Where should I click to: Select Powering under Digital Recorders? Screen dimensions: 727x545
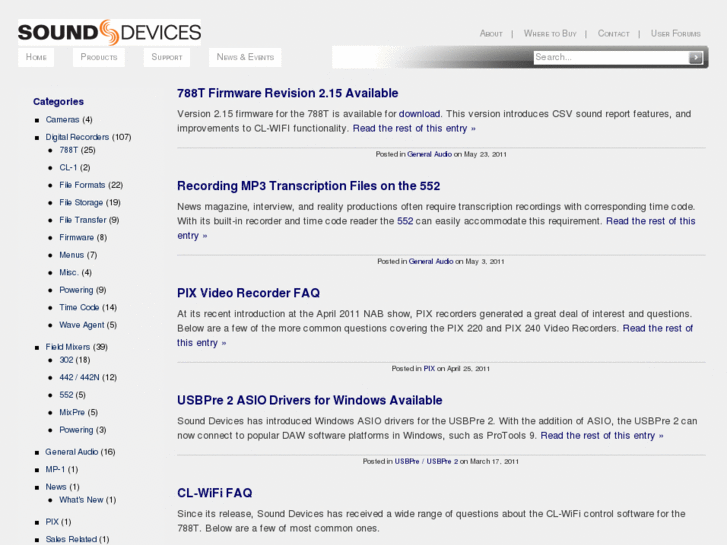[76, 290]
